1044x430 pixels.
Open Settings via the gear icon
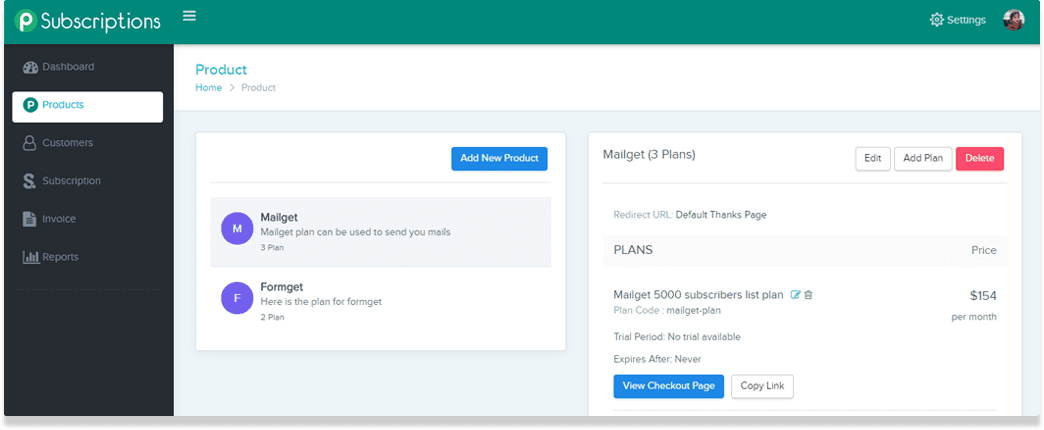936,20
